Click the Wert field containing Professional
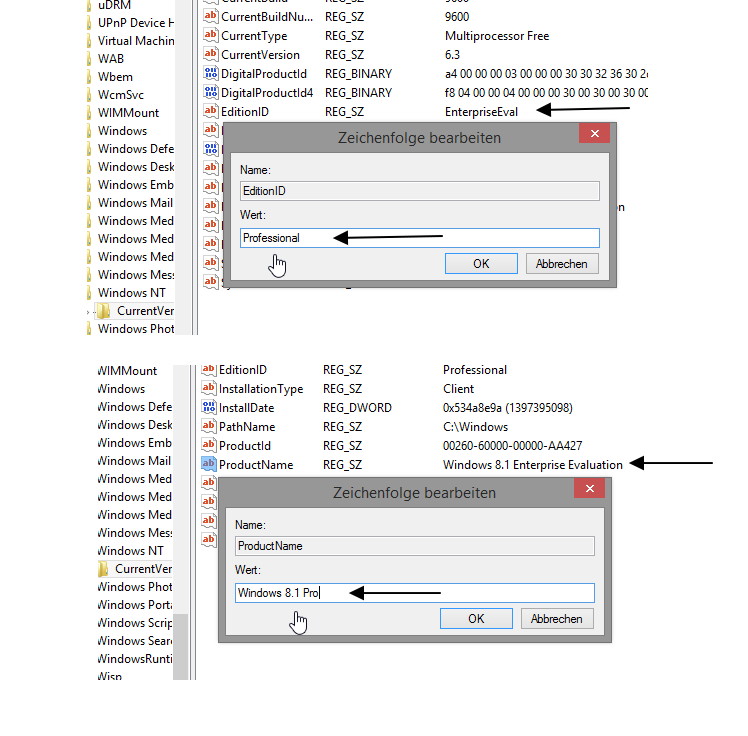The width and height of the screenshot is (748, 736). point(420,238)
